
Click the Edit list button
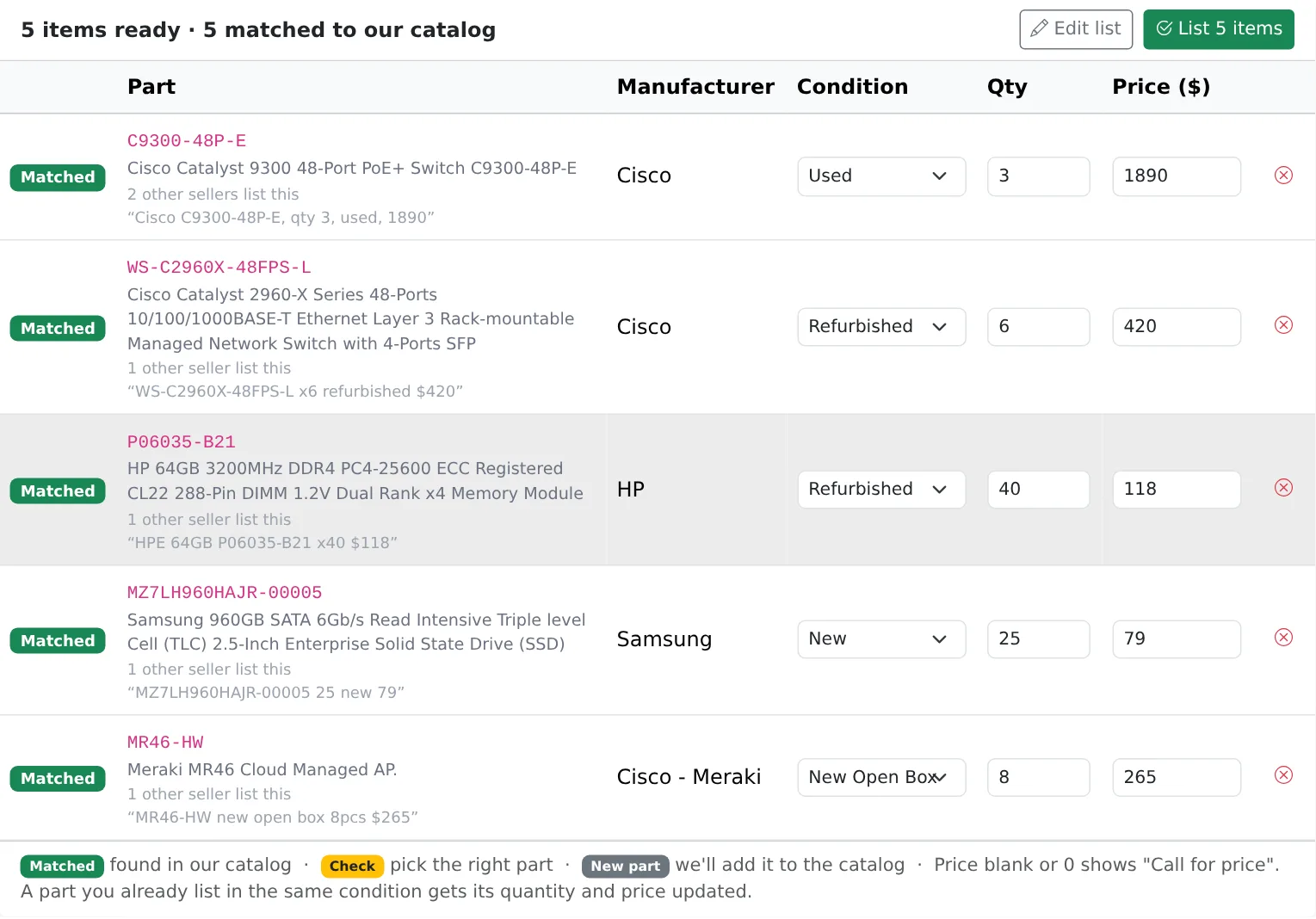pos(1076,29)
